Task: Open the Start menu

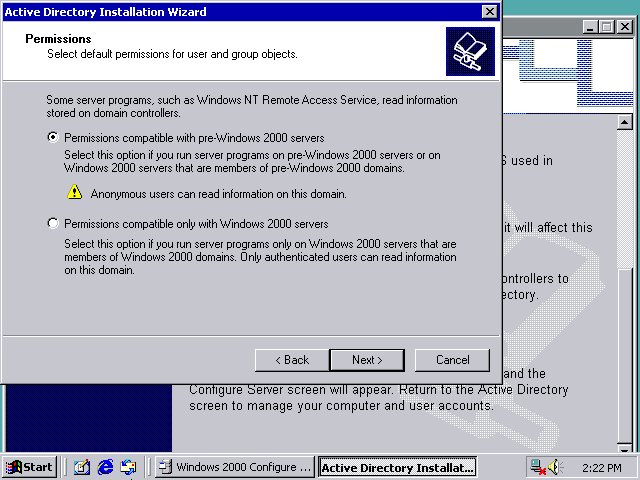Action: [x=29, y=467]
